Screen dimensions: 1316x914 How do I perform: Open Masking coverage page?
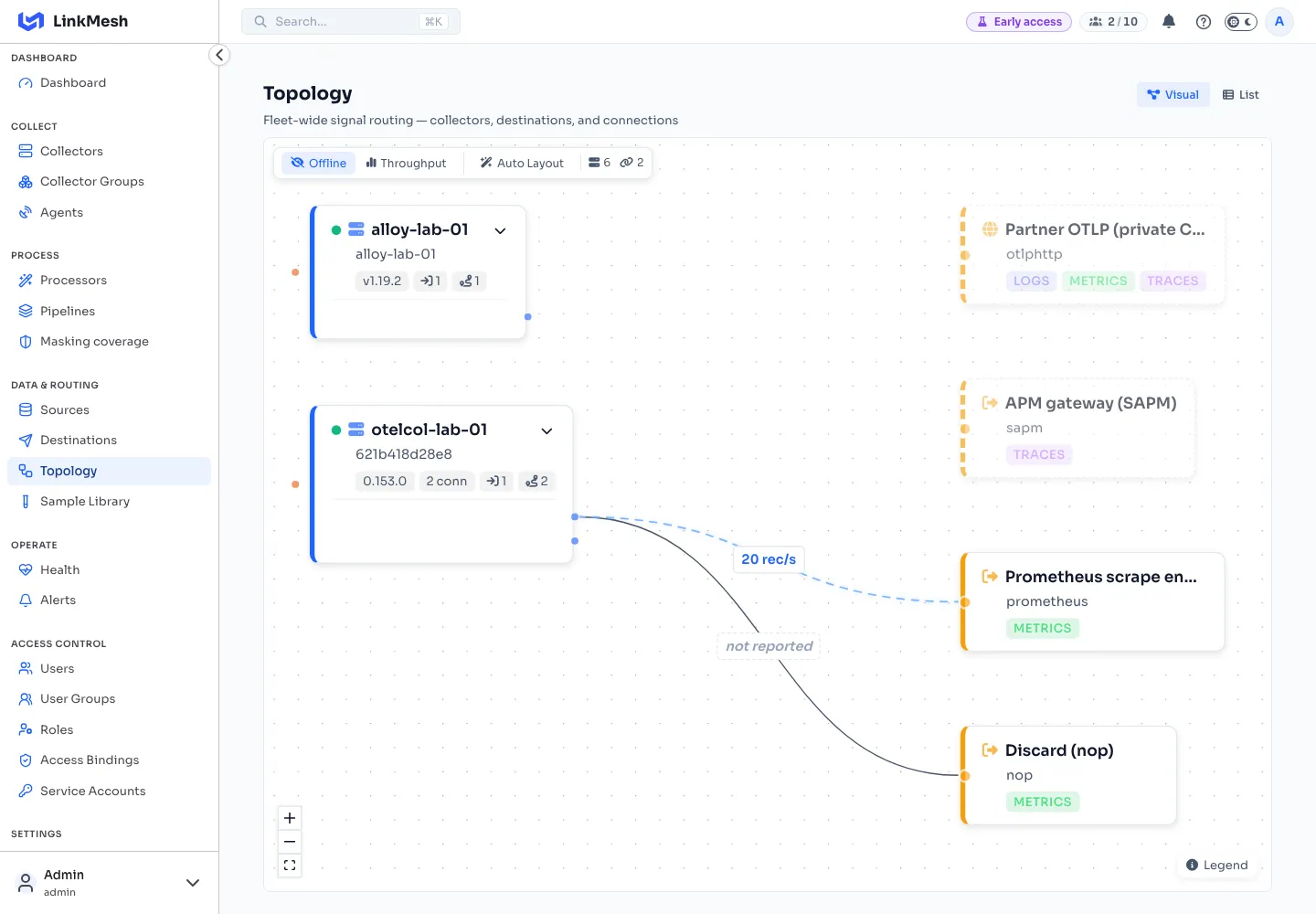109,341
